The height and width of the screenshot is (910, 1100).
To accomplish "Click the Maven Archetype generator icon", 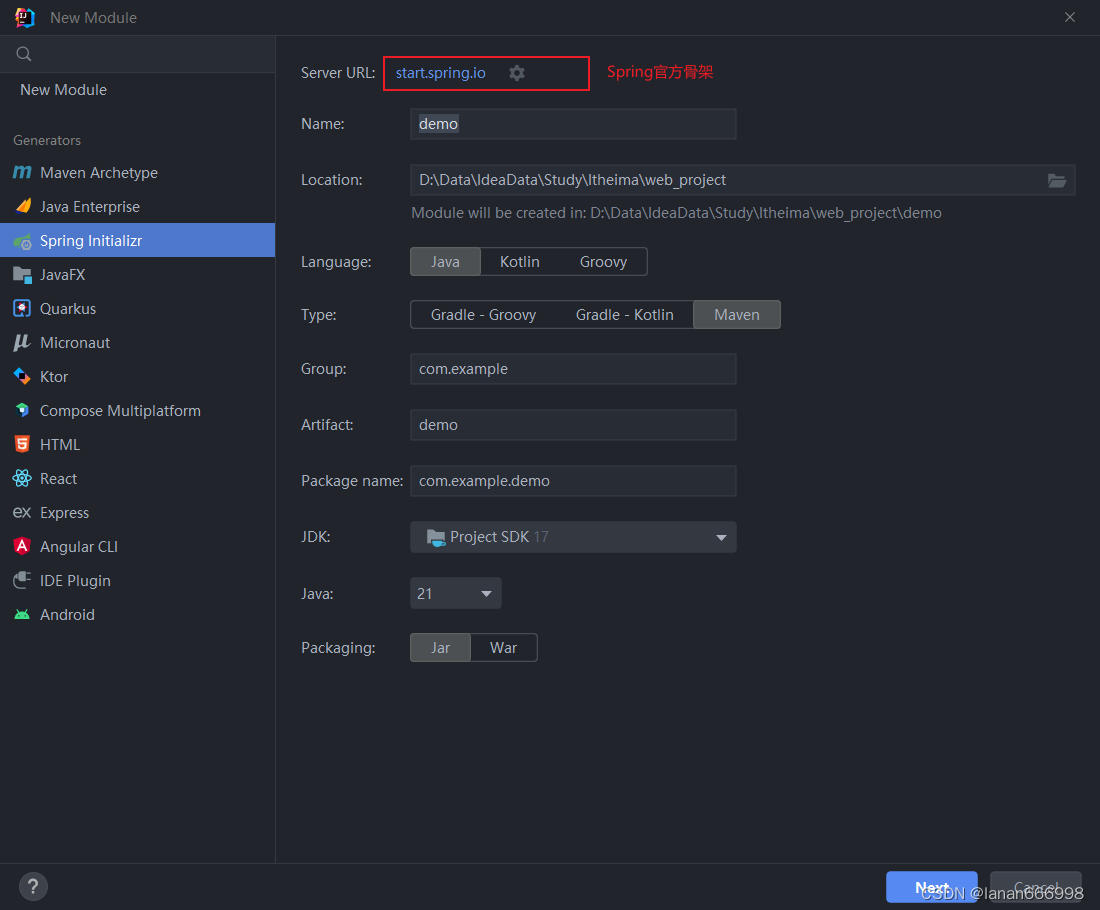I will point(22,173).
